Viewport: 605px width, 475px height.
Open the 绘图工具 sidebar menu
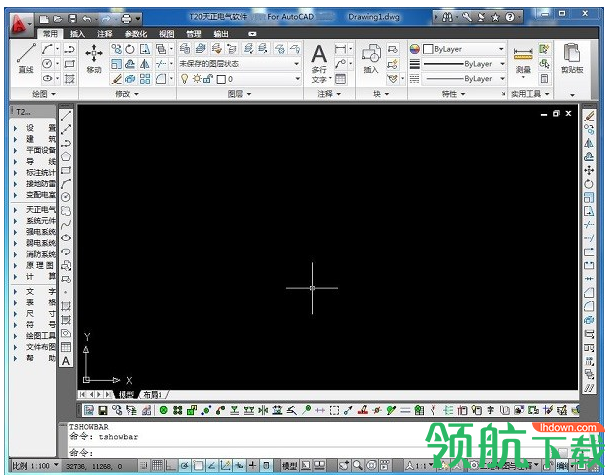(41, 336)
